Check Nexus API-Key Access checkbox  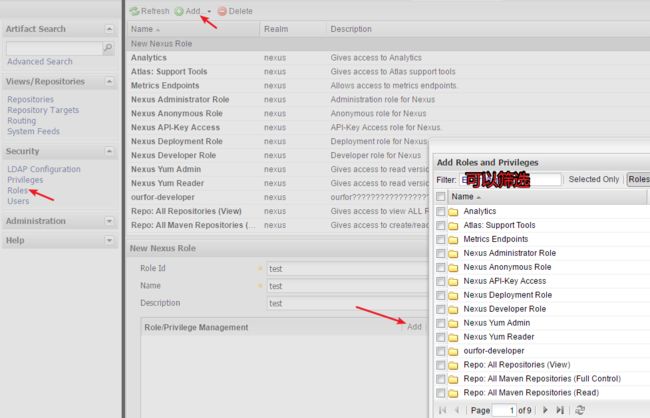(441, 282)
